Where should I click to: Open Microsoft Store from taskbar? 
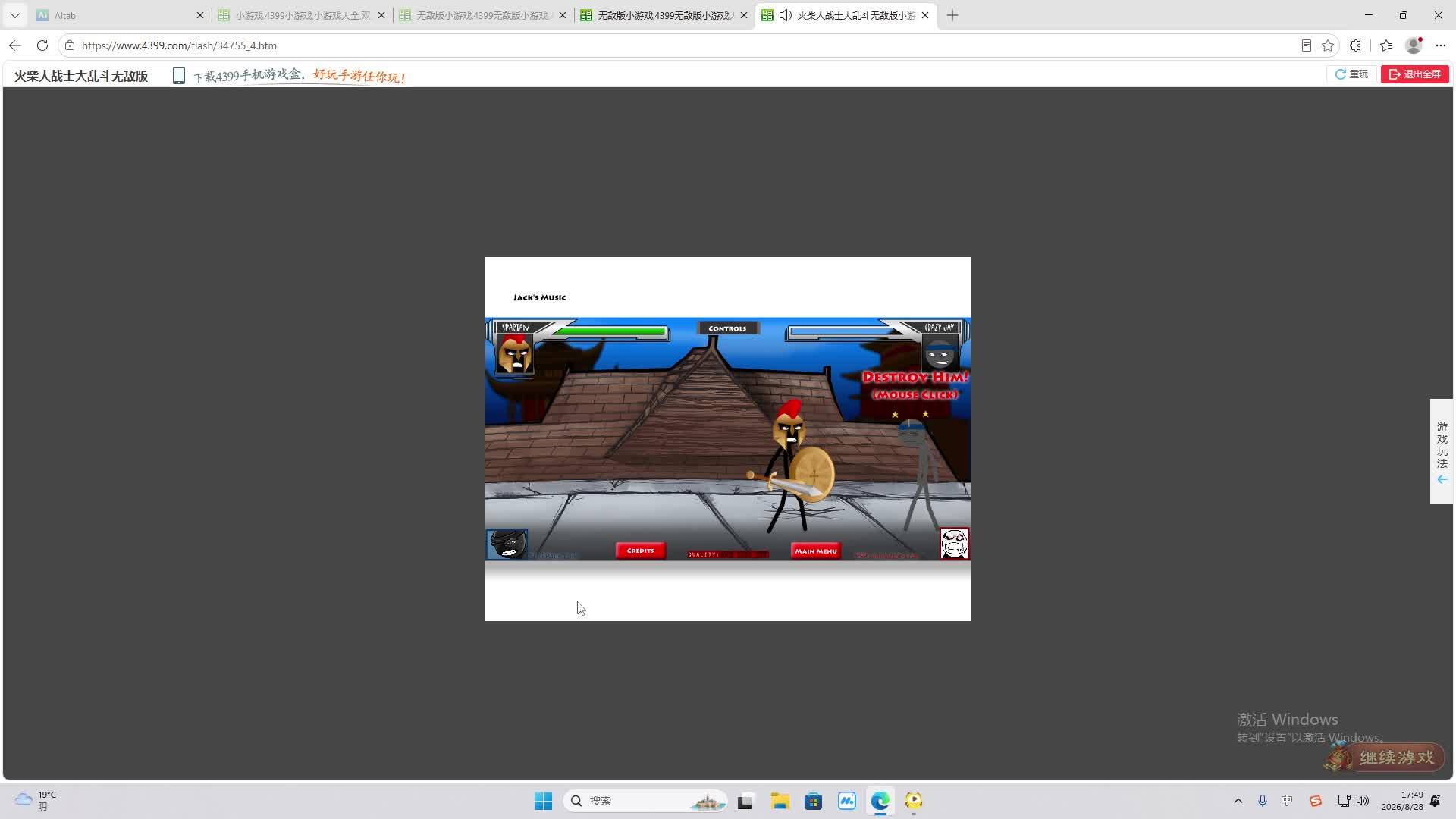(x=813, y=801)
